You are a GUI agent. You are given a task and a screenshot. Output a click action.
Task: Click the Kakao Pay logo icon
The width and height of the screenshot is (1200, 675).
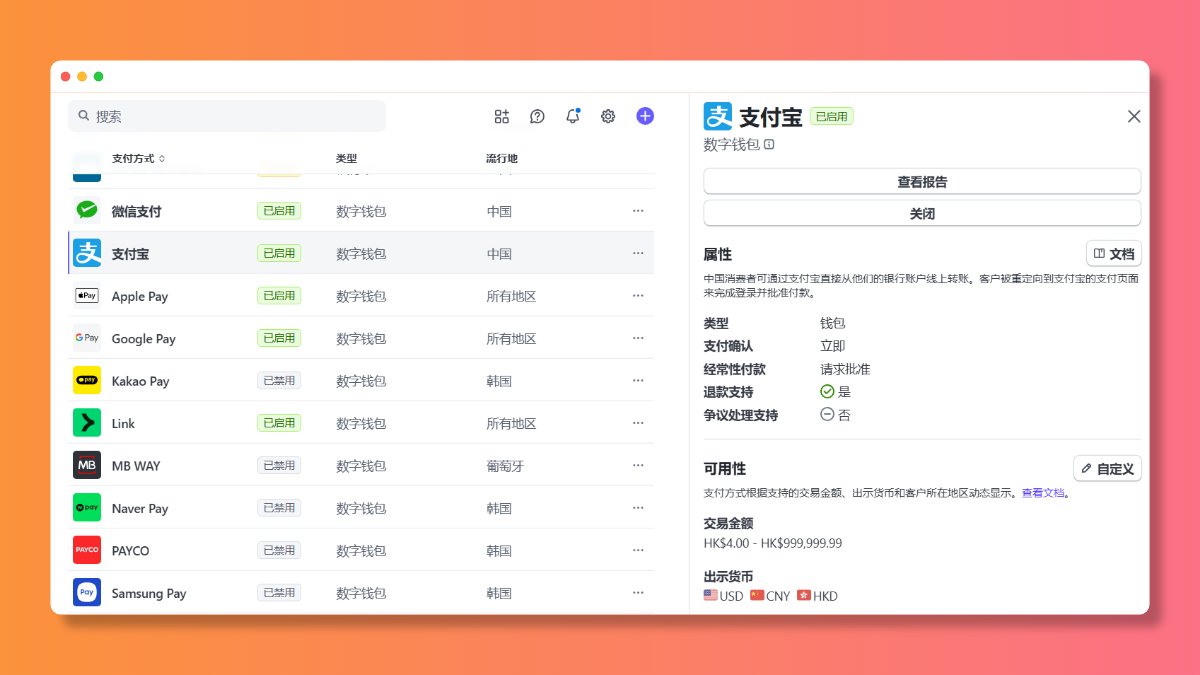point(87,380)
